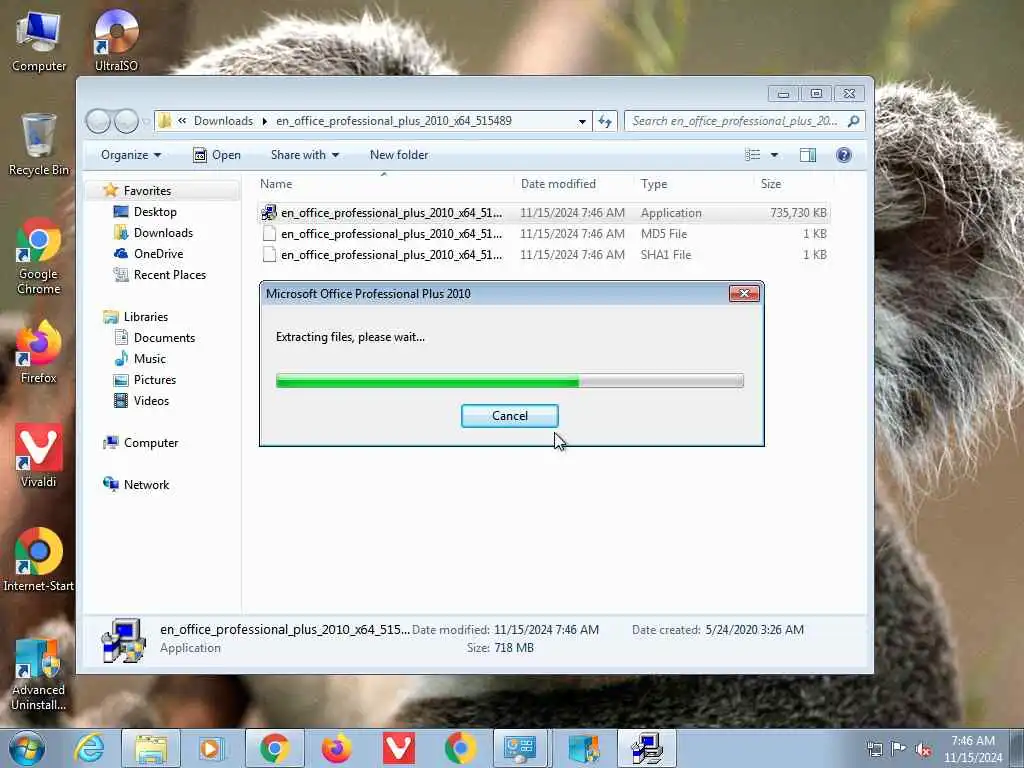Toggle the preview pane icon
Screen dimensions: 1024x768
808,155
